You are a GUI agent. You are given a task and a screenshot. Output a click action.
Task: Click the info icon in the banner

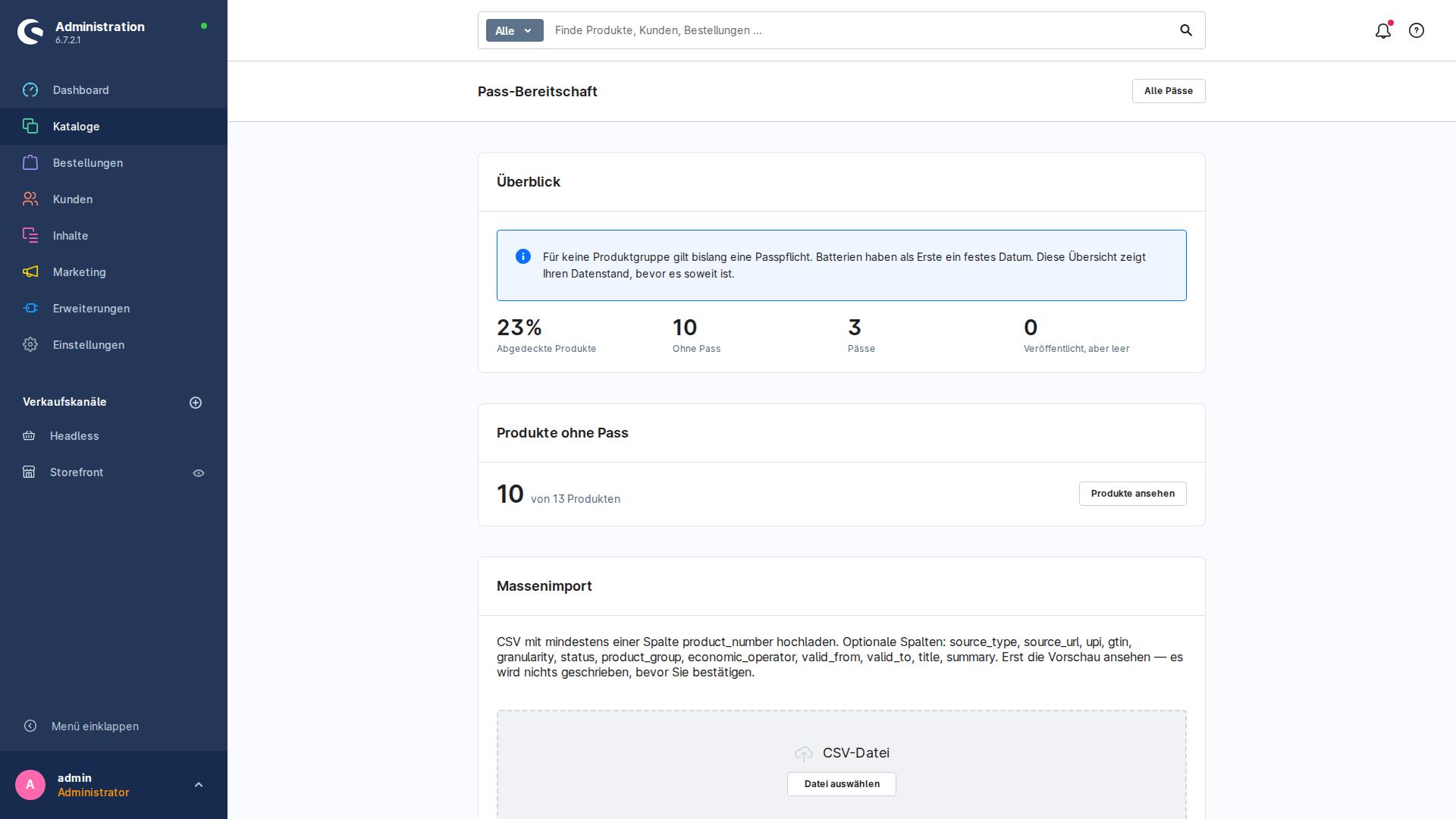(x=523, y=256)
